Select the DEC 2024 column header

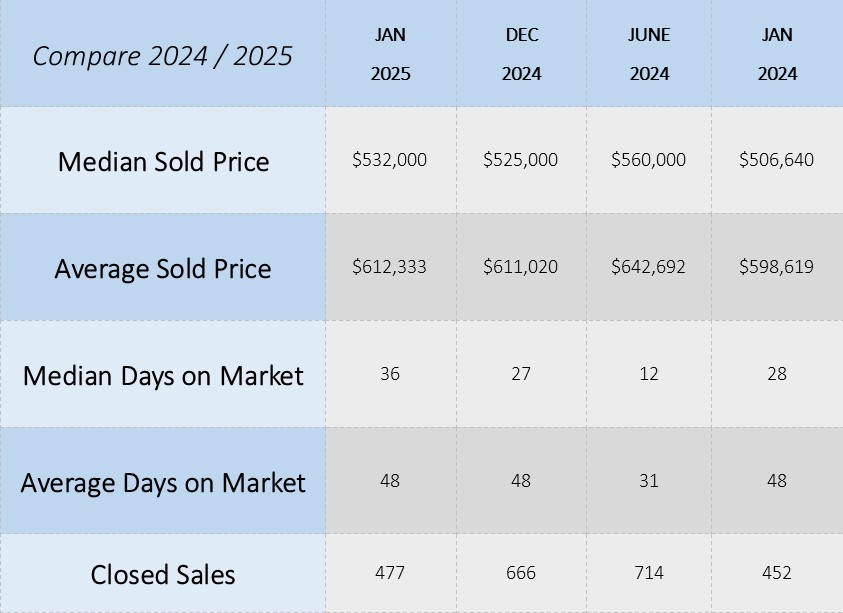click(521, 54)
